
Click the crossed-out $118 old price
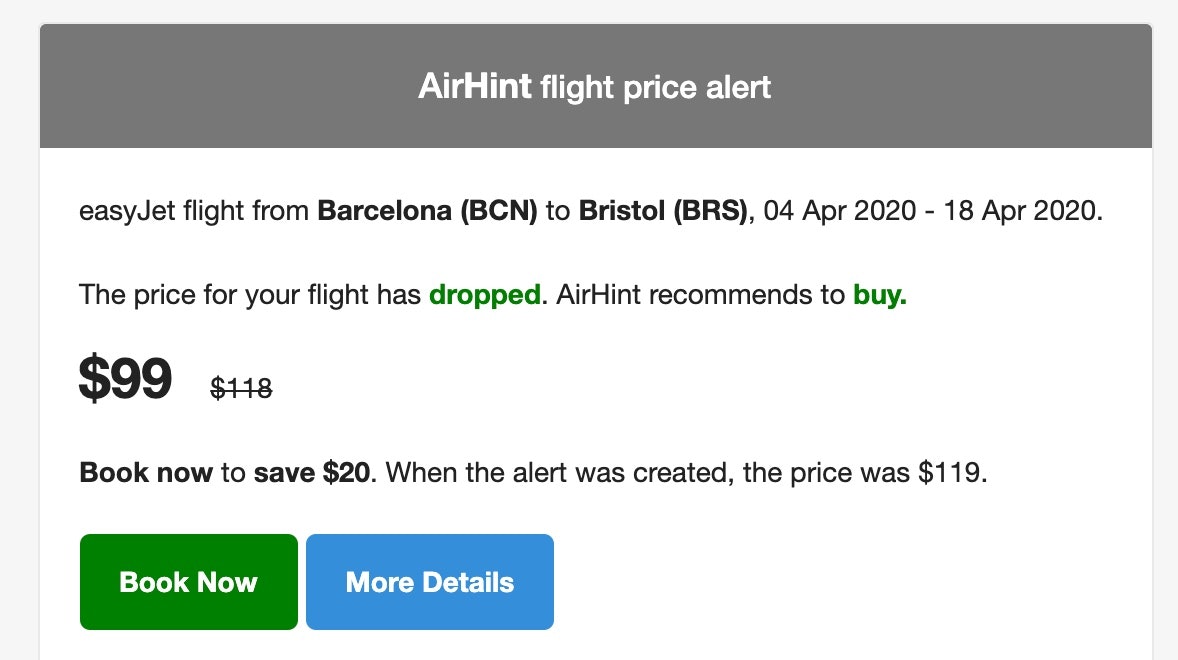[x=241, y=388]
